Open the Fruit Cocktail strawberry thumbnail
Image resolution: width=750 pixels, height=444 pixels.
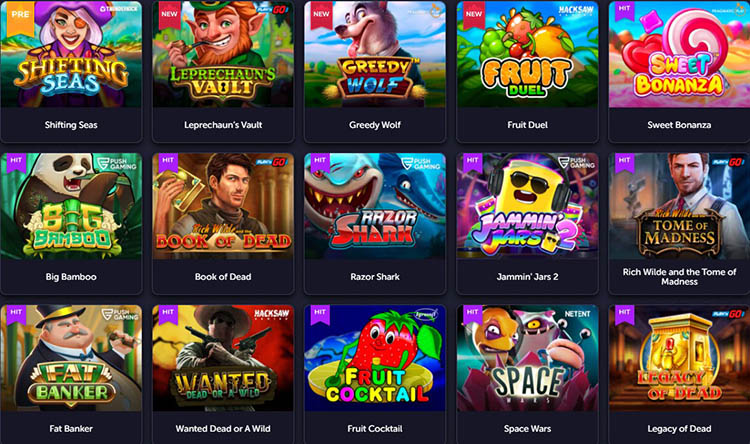click(x=375, y=358)
